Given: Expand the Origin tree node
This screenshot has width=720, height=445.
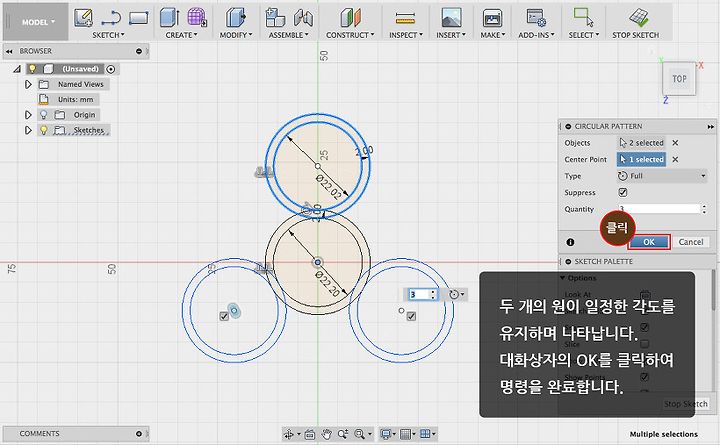Looking at the screenshot, I should click(x=28, y=114).
